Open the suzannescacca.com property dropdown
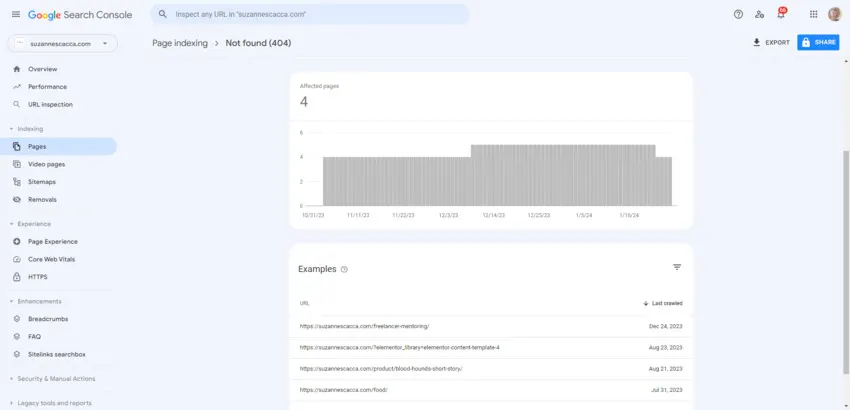The height and width of the screenshot is (410, 850). (x=62, y=43)
